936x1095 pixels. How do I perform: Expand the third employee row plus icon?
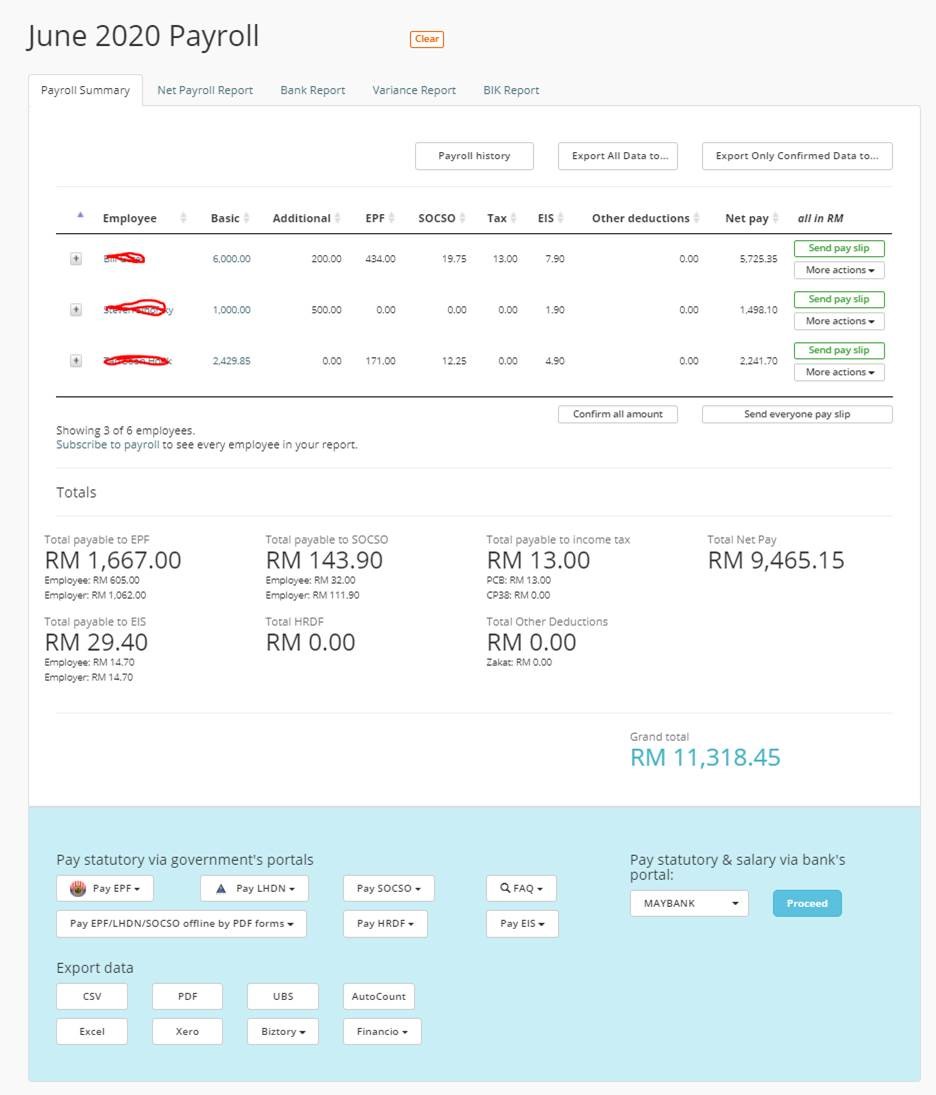point(75,361)
